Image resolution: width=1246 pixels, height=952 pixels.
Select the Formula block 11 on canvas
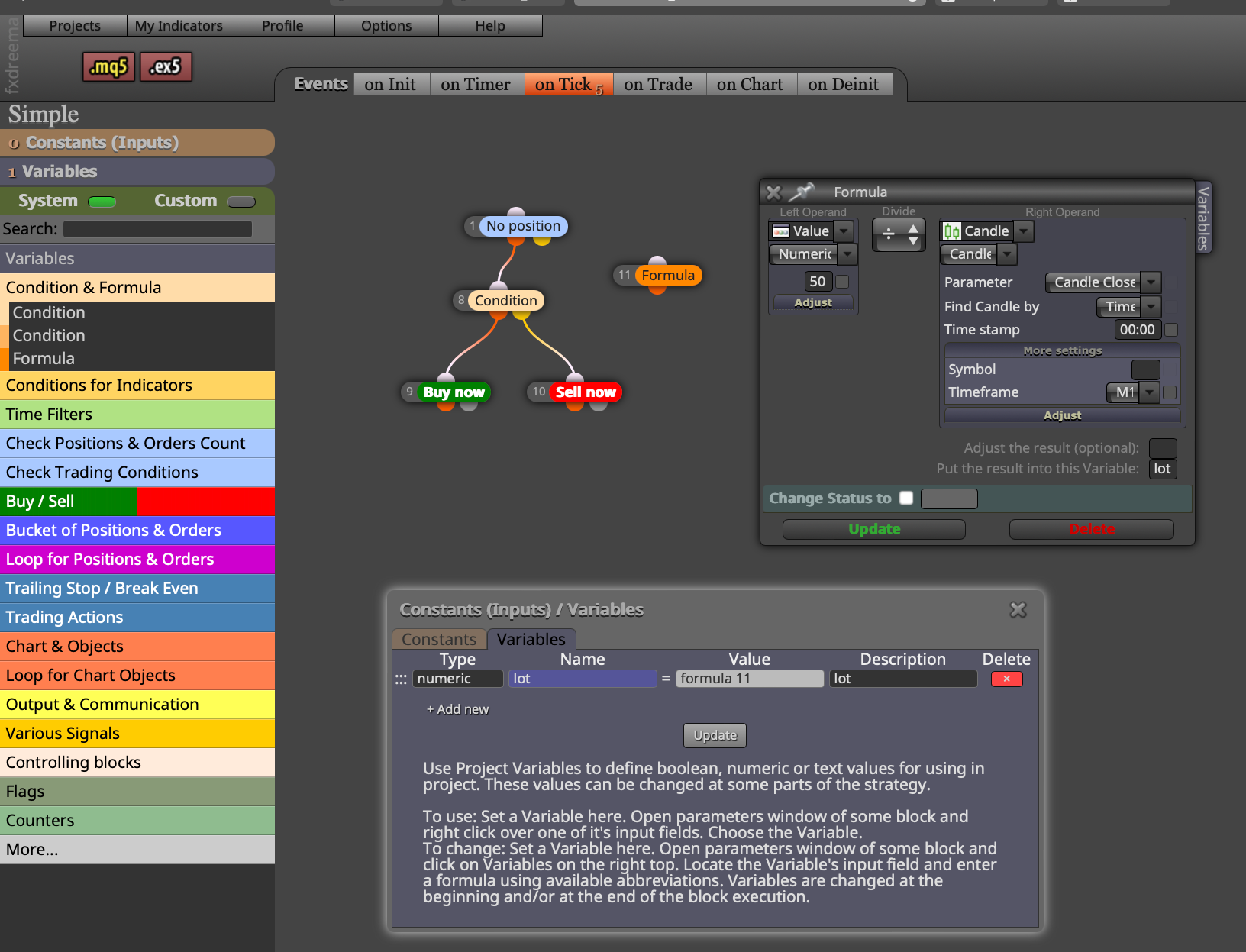point(668,275)
